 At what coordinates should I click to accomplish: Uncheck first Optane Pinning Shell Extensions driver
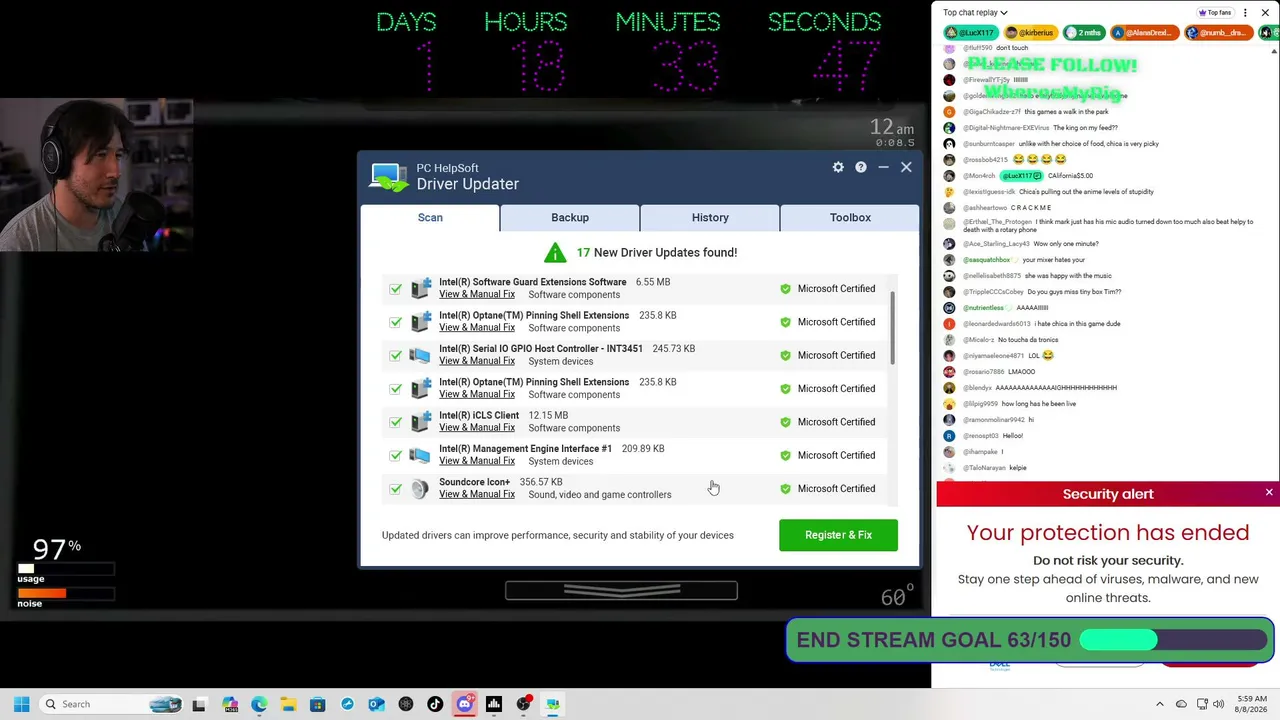click(396, 322)
